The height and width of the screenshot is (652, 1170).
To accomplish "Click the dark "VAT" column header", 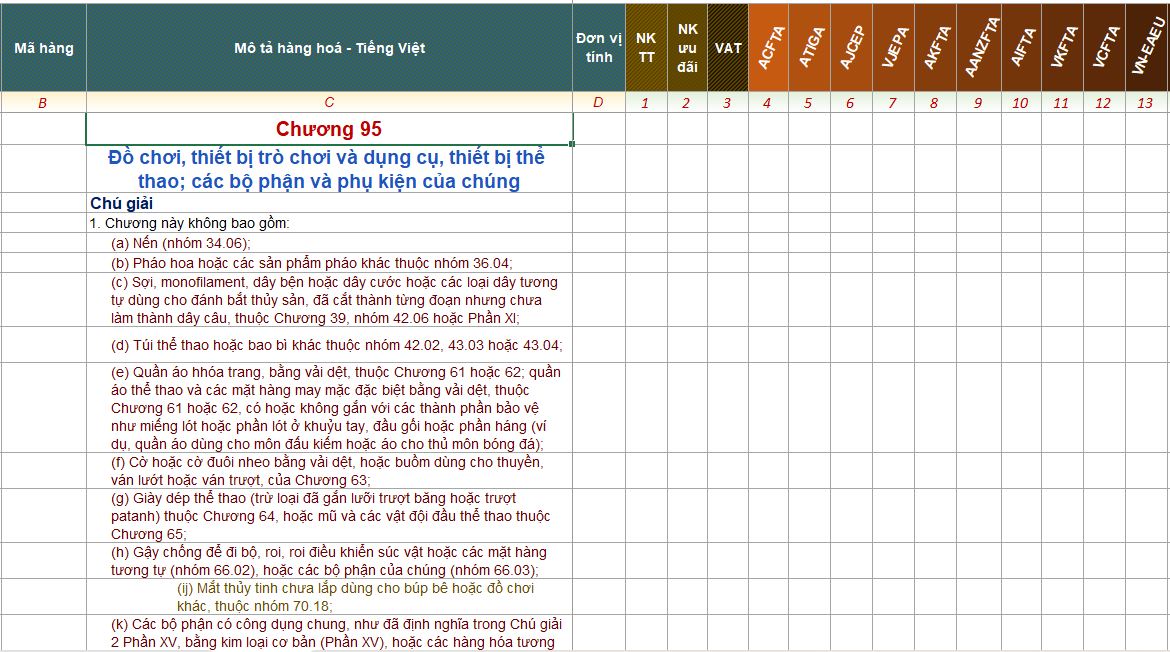I will pyautogui.click(x=728, y=47).
